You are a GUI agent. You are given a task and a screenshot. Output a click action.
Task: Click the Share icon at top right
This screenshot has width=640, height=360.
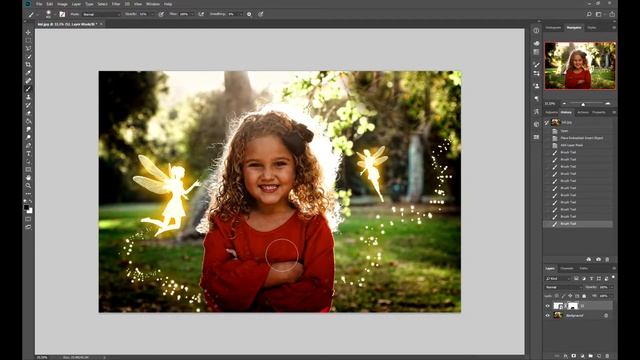[612, 14]
